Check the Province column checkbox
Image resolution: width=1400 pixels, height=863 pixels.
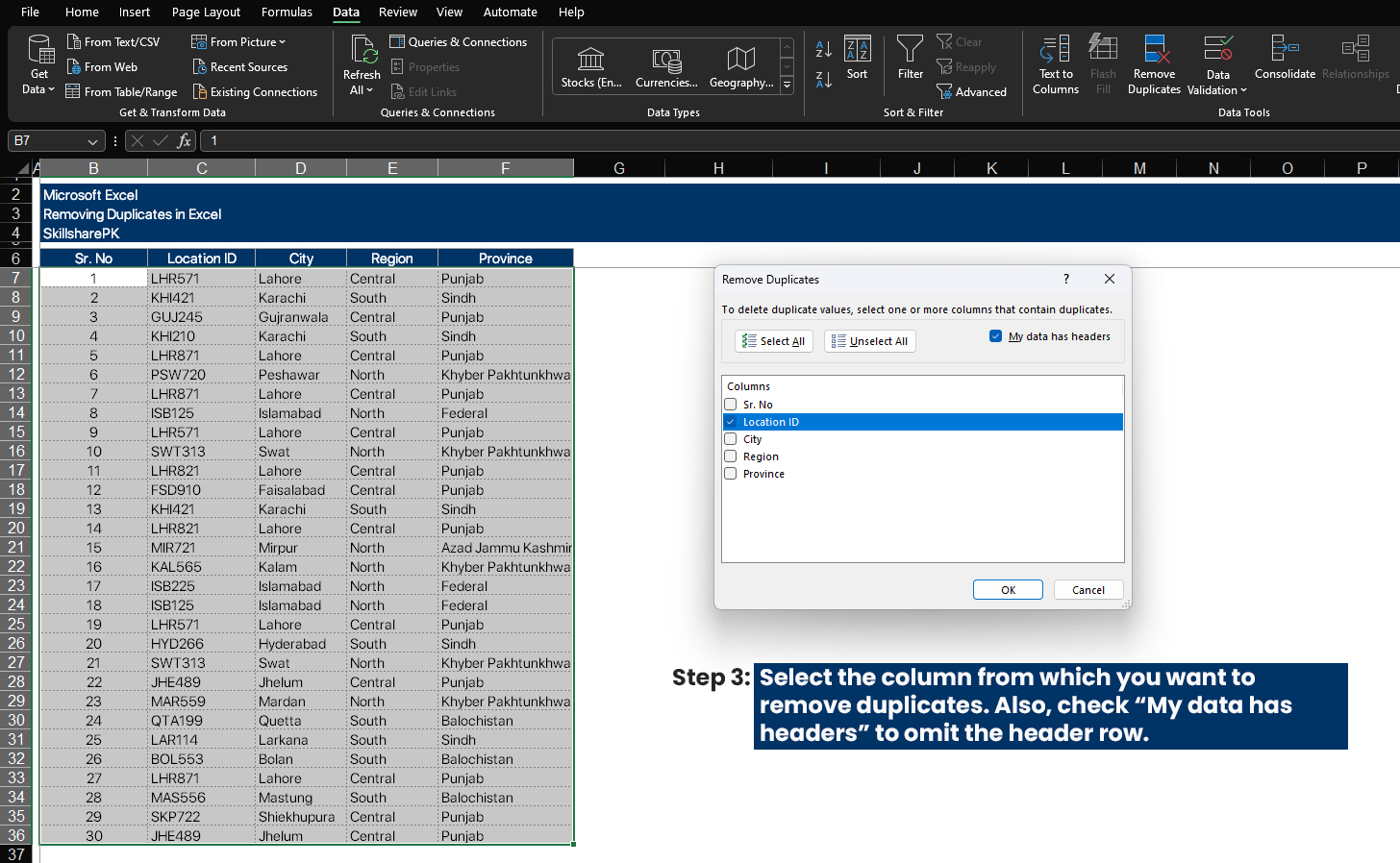pos(731,474)
